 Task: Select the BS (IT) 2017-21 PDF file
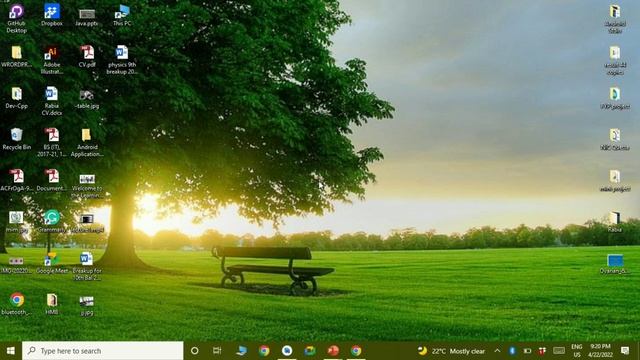52,142
